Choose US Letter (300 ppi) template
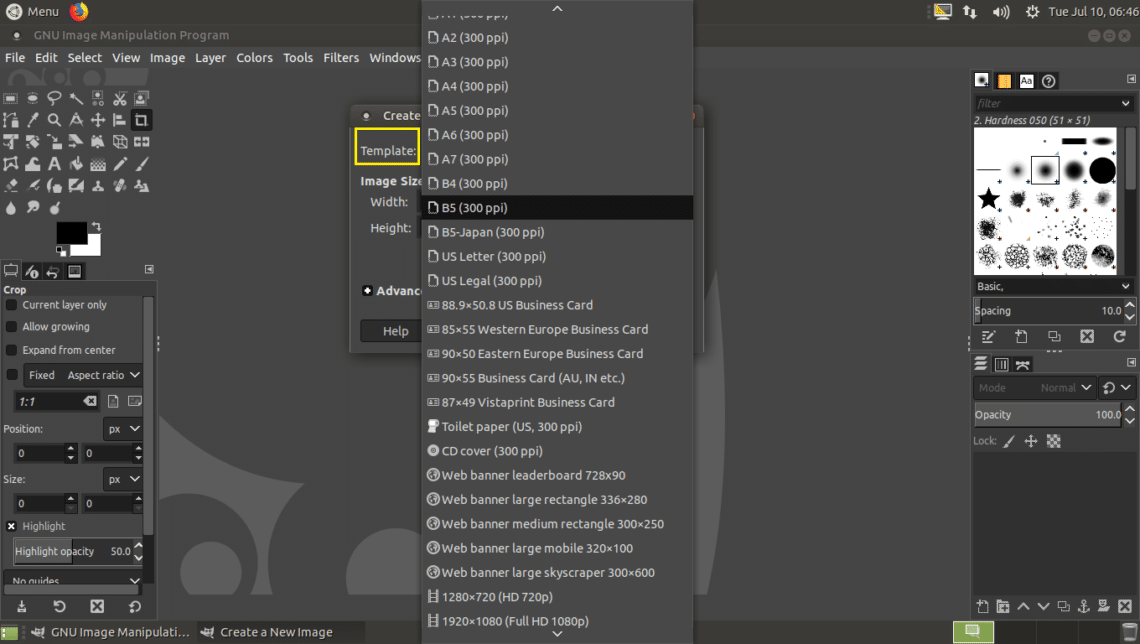This screenshot has height=644, width=1140. (x=558, y=257)
